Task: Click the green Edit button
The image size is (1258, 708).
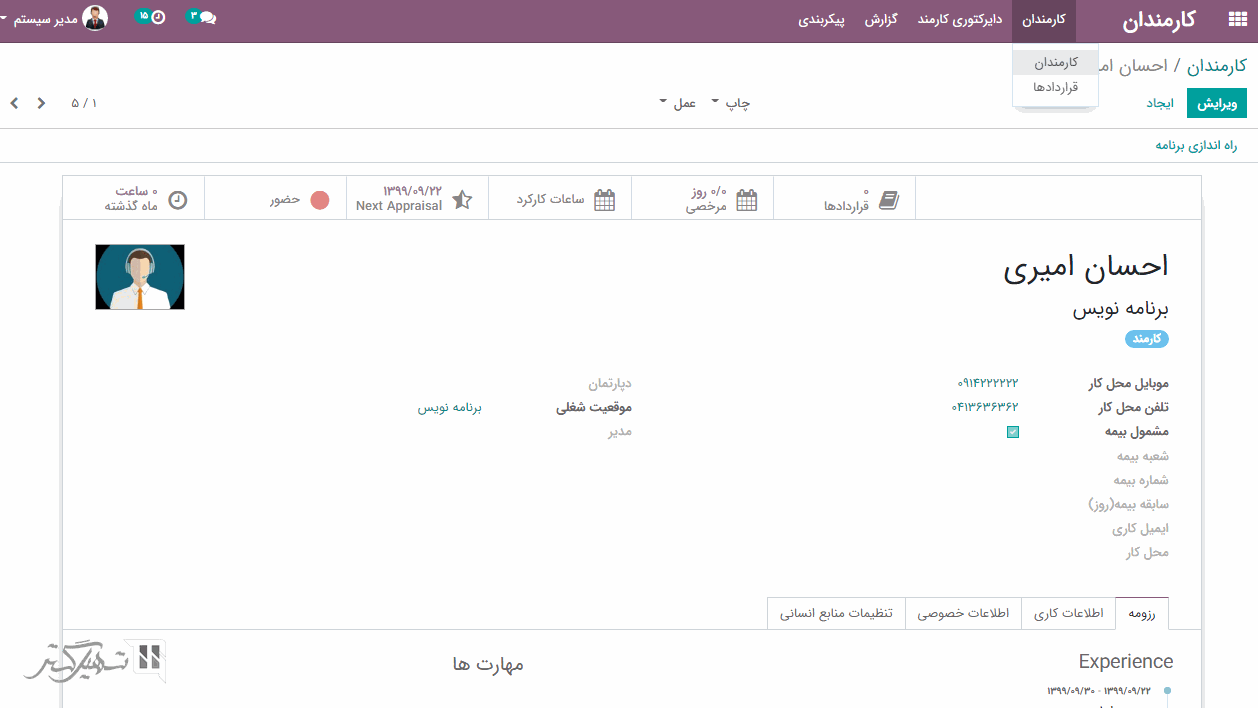Action: (1217, 103)
